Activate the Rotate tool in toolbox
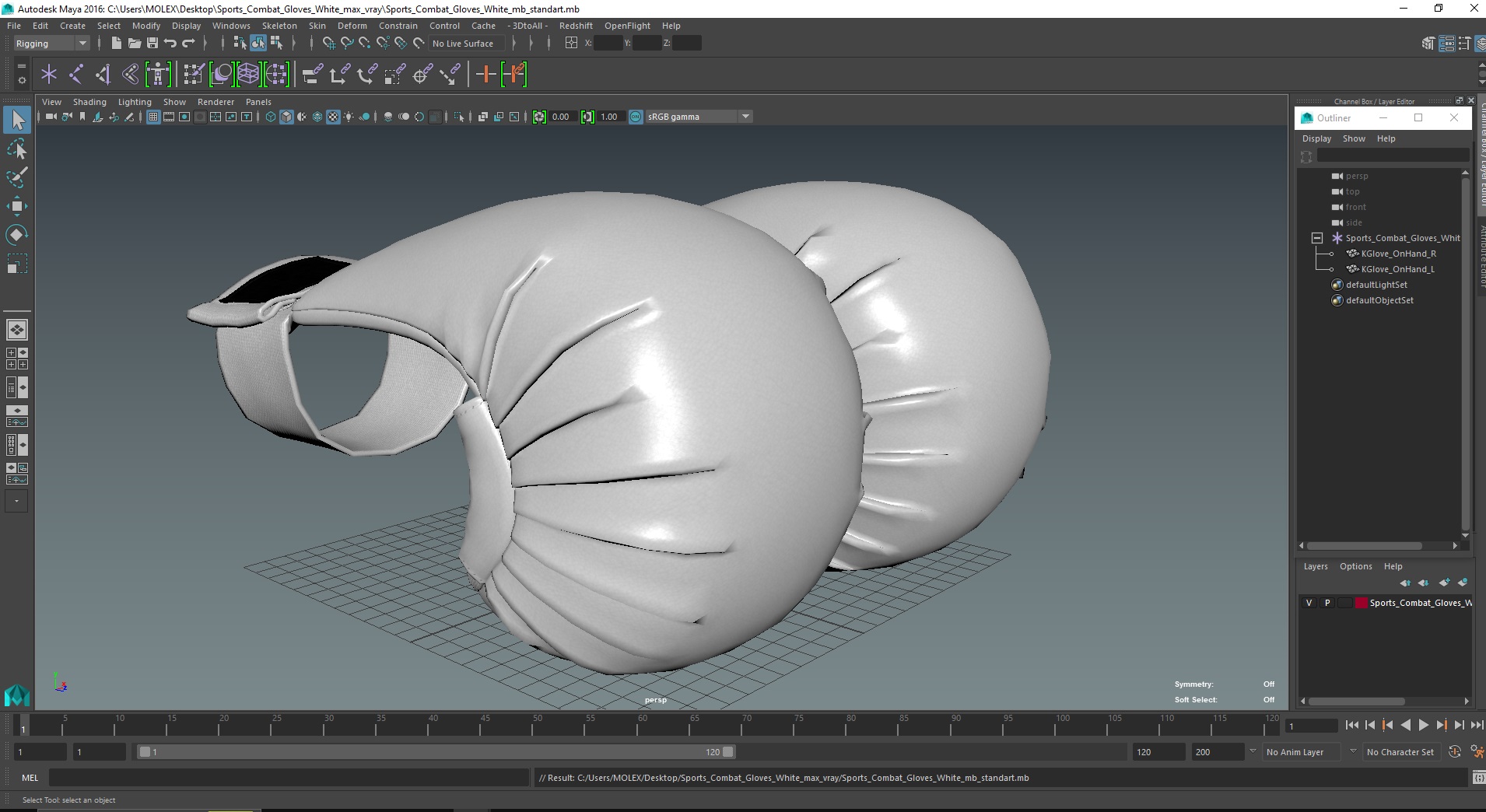Screen dimensions: 1486x812 [x=17, y=235]
